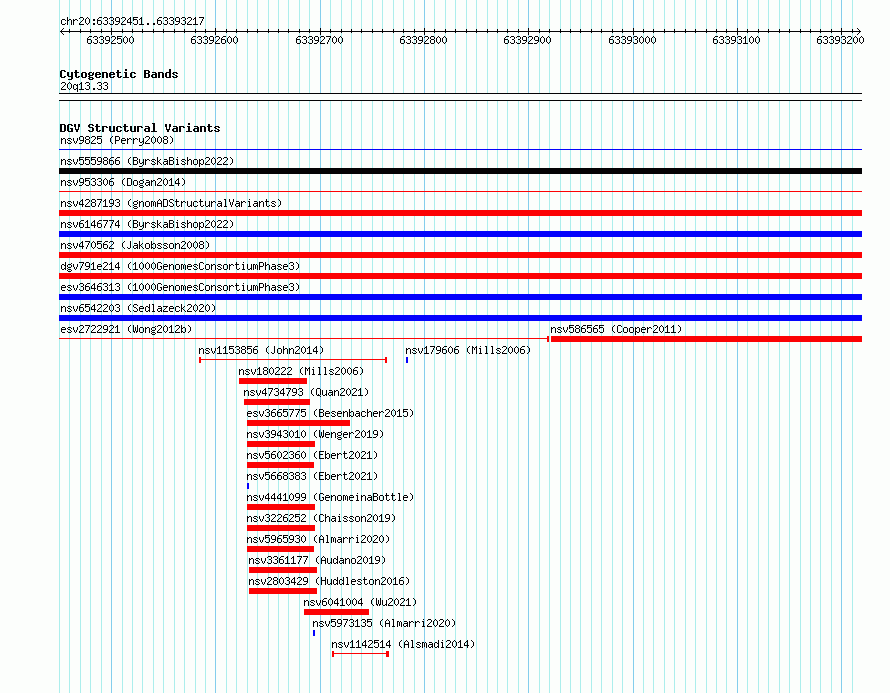Click nsv4287193 (gnomADStructuralVariants) label

tap(171, 203)
